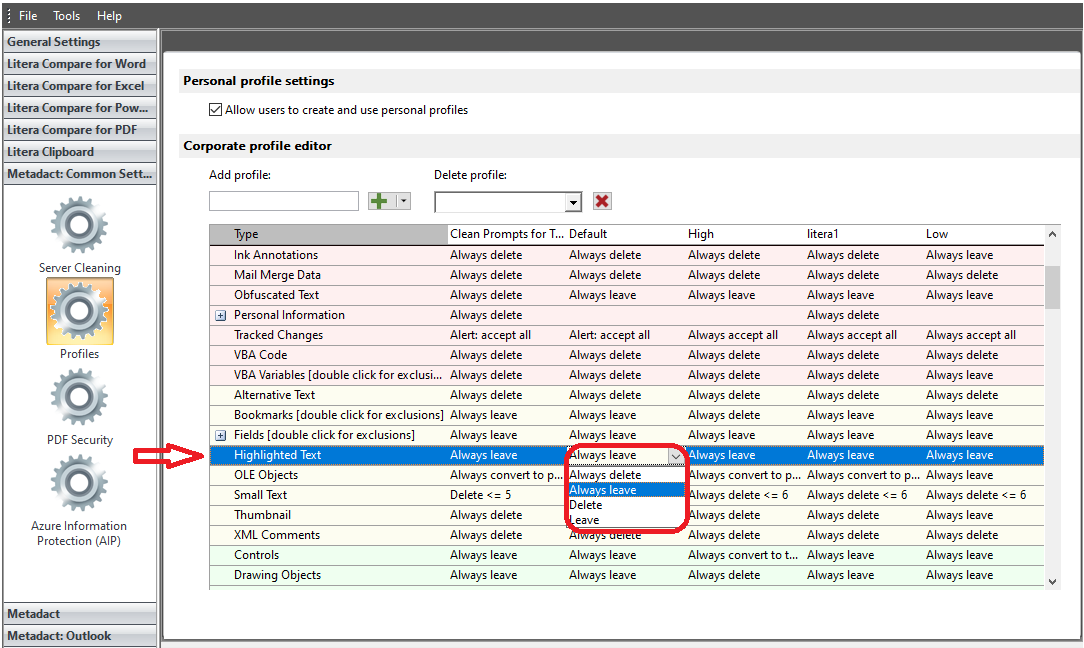Image resolution: width=1084 pixels, height=648 pixels.
Task: Open the Help menu
Action: [109, 15]
